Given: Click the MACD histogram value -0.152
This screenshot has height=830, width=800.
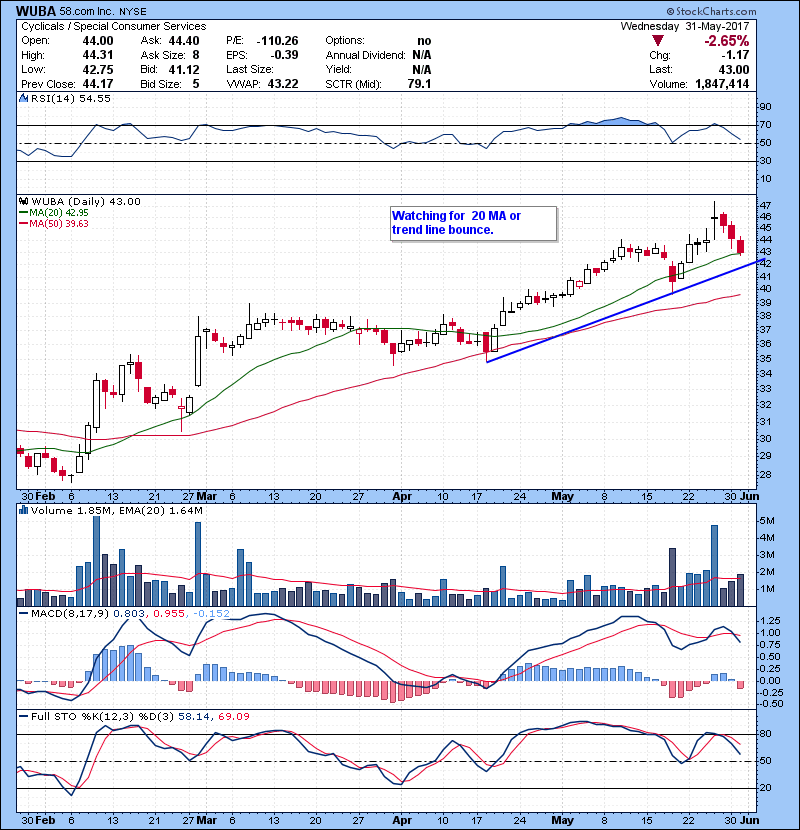Looking at the screenshot, I should [x=211, y=614].
